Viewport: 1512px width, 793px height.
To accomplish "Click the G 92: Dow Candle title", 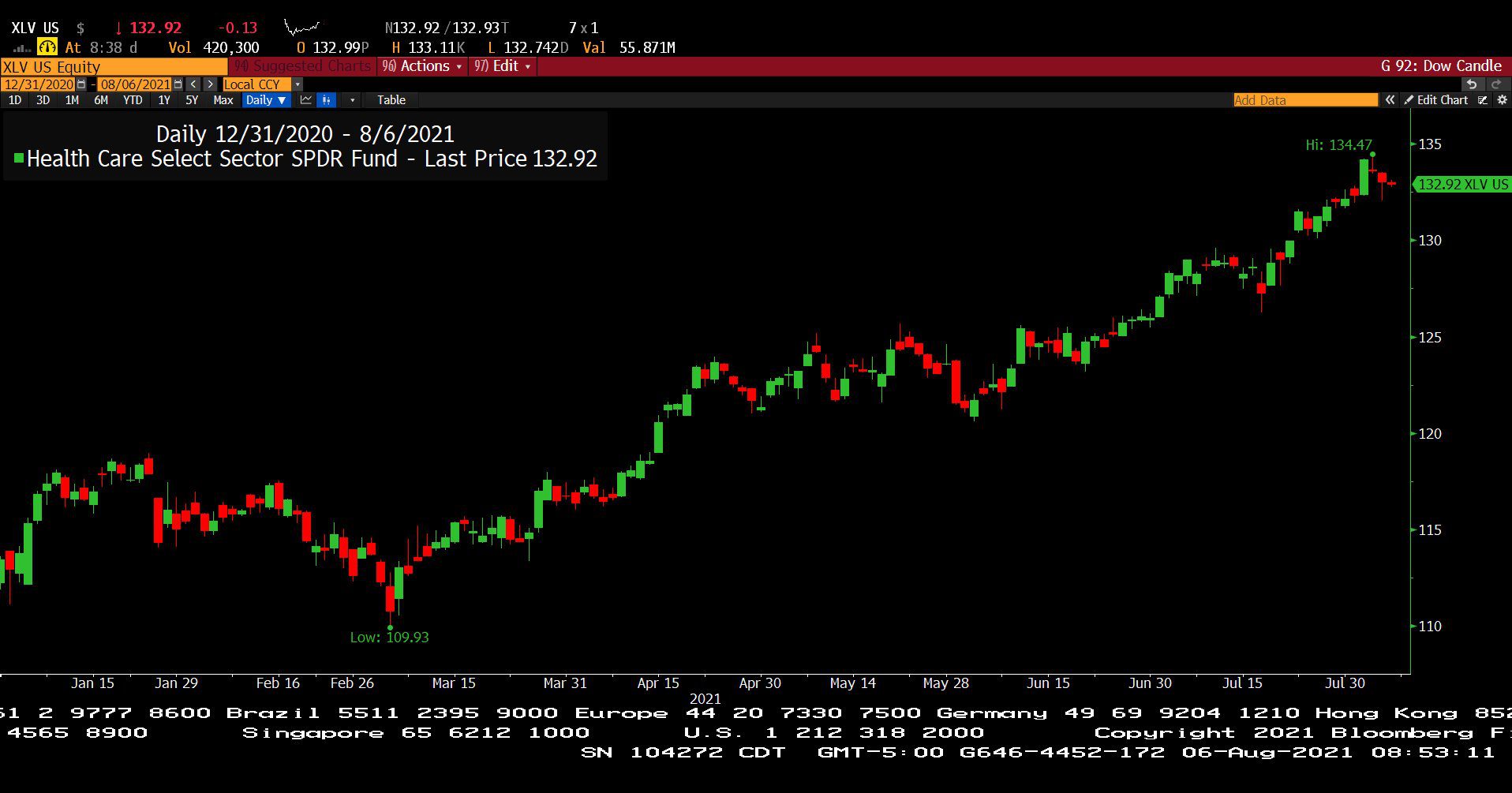I will [1441, 66].
